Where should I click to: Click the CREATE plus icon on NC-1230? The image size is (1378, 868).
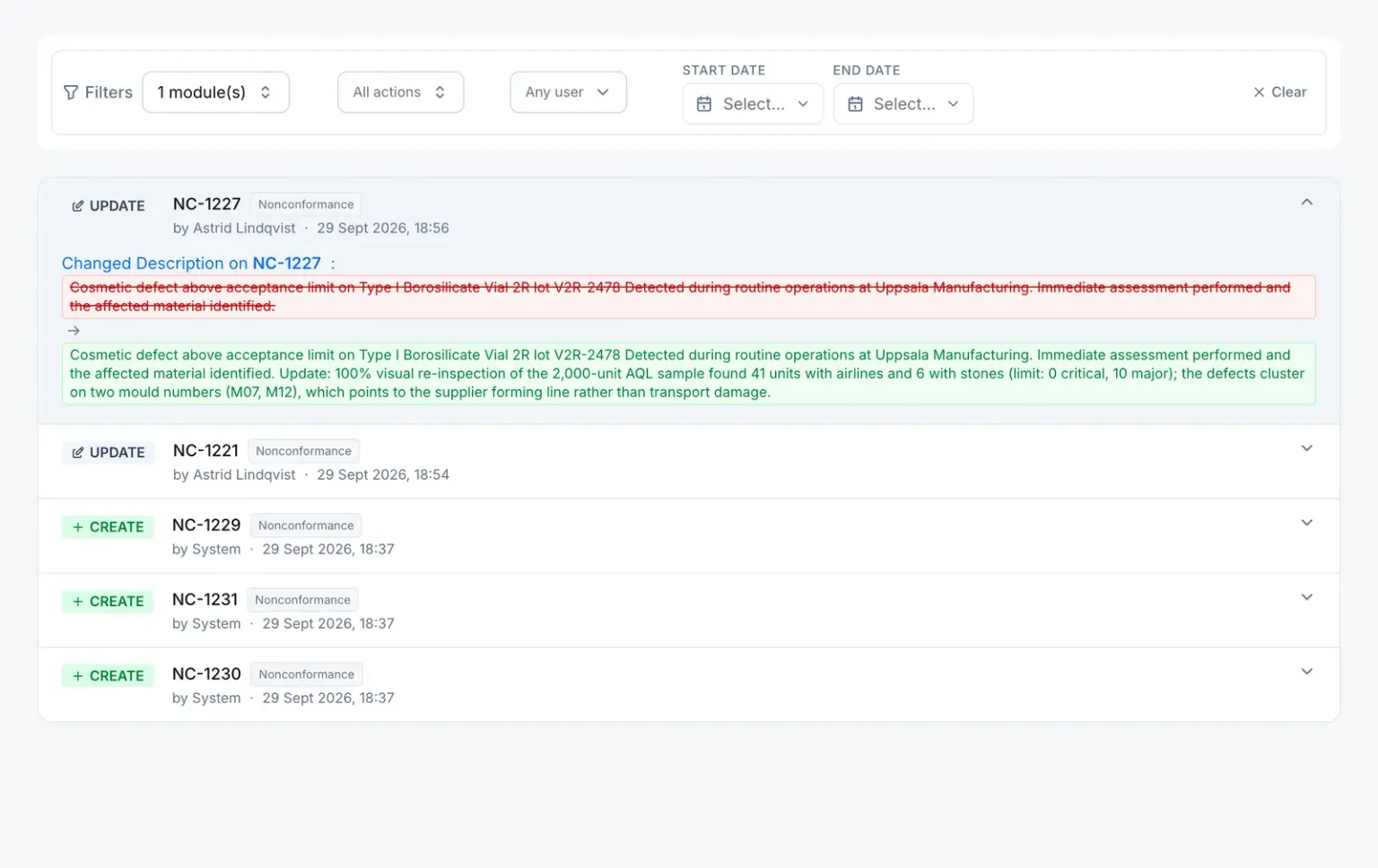coord(78,676)
